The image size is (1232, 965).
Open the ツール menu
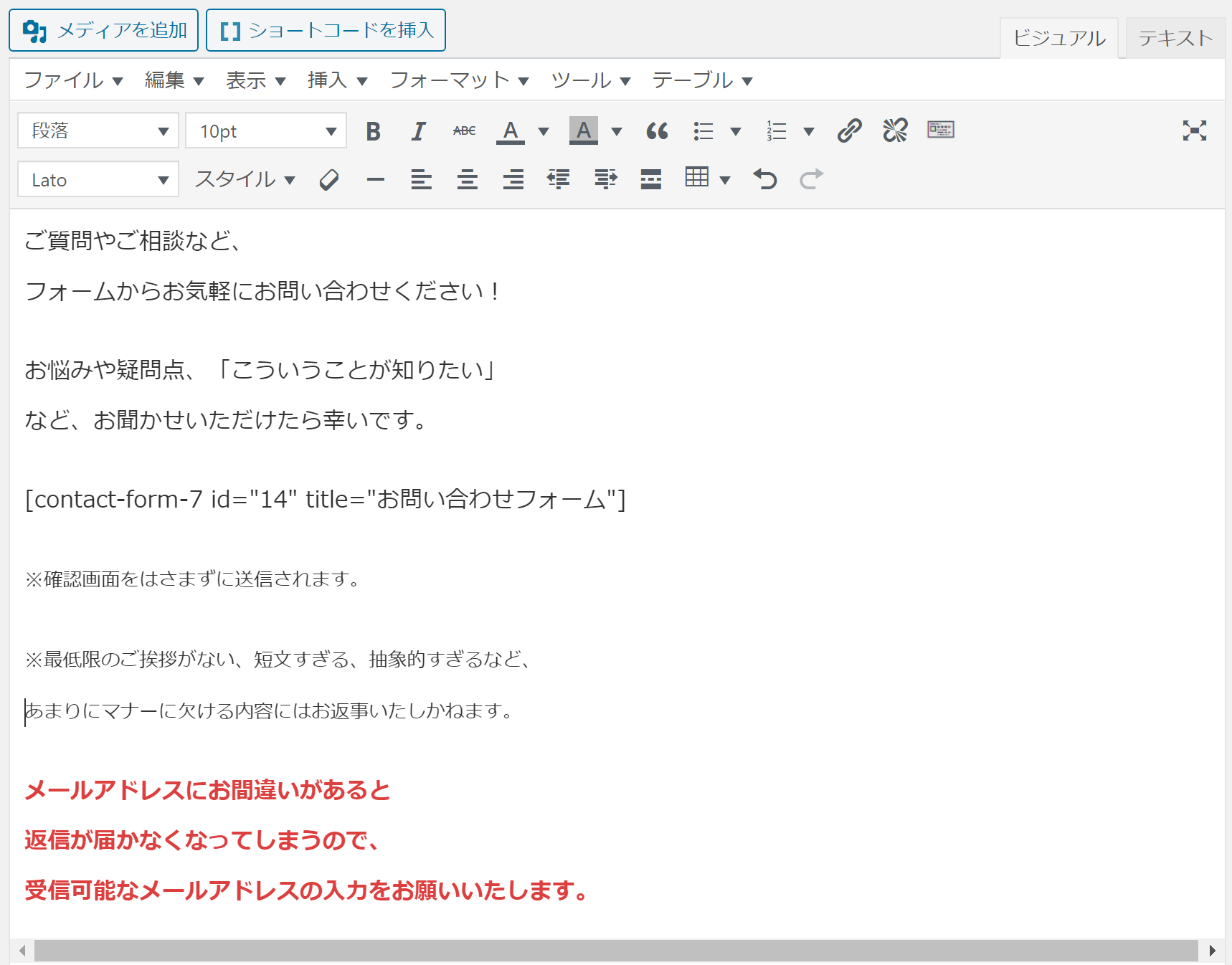coord(591,80)
